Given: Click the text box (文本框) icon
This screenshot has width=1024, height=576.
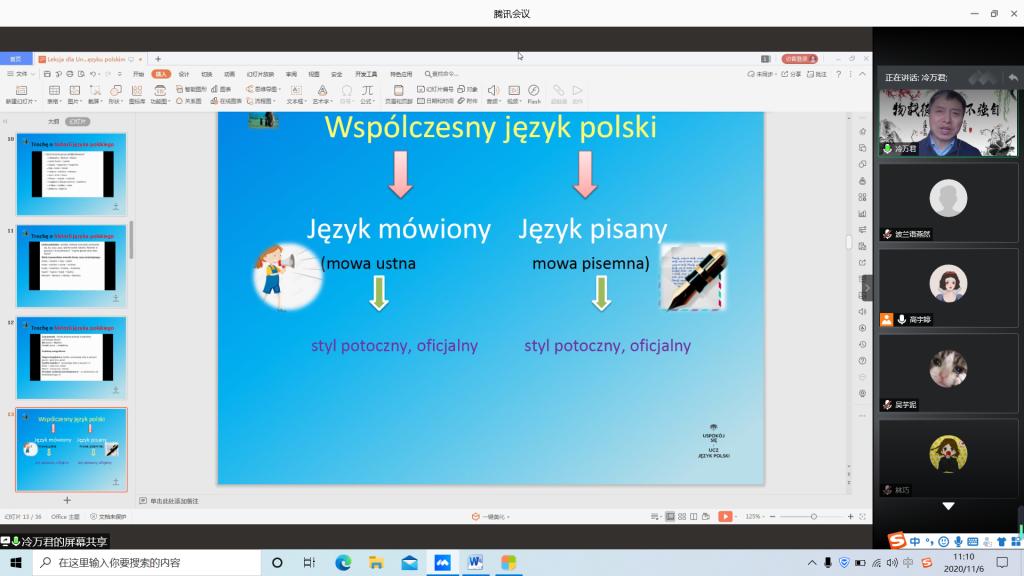Looking at the screenshot, I should (x=295, y=91).
